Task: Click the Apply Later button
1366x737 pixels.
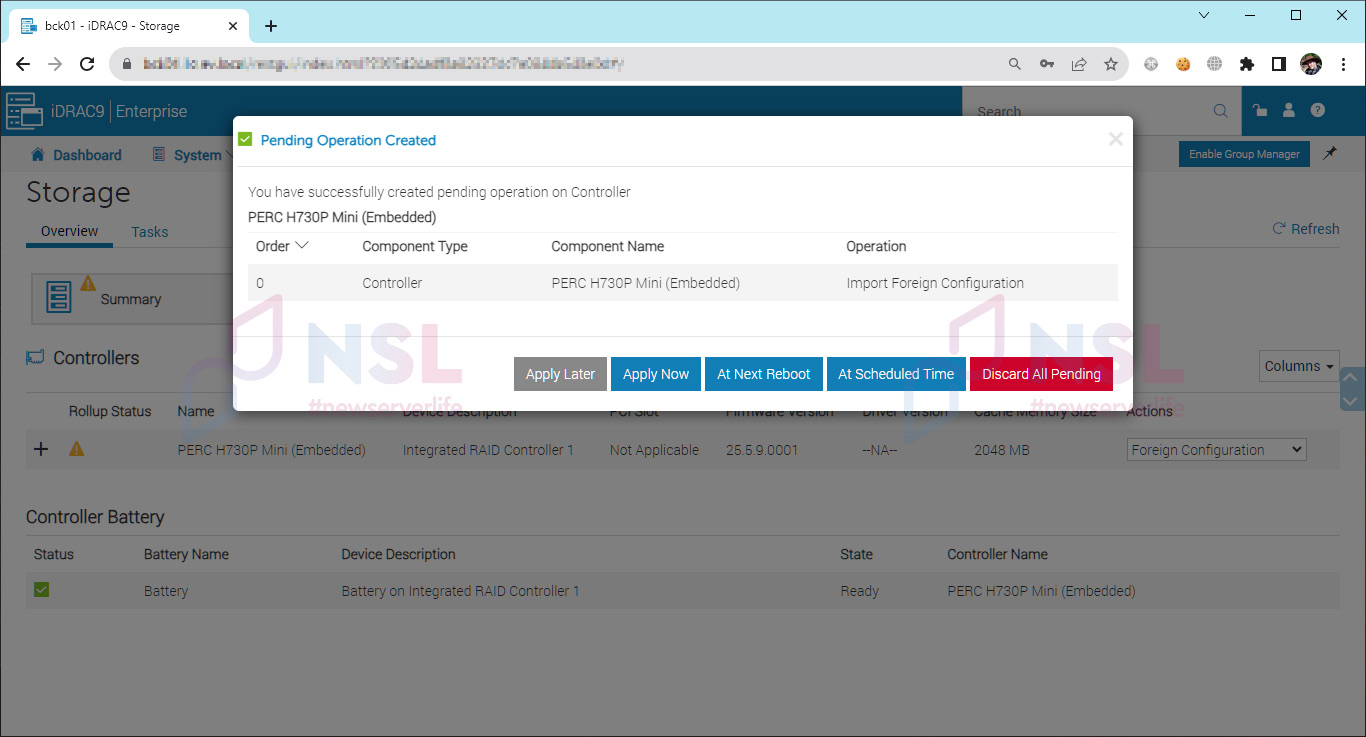Action: pos(560,374)
